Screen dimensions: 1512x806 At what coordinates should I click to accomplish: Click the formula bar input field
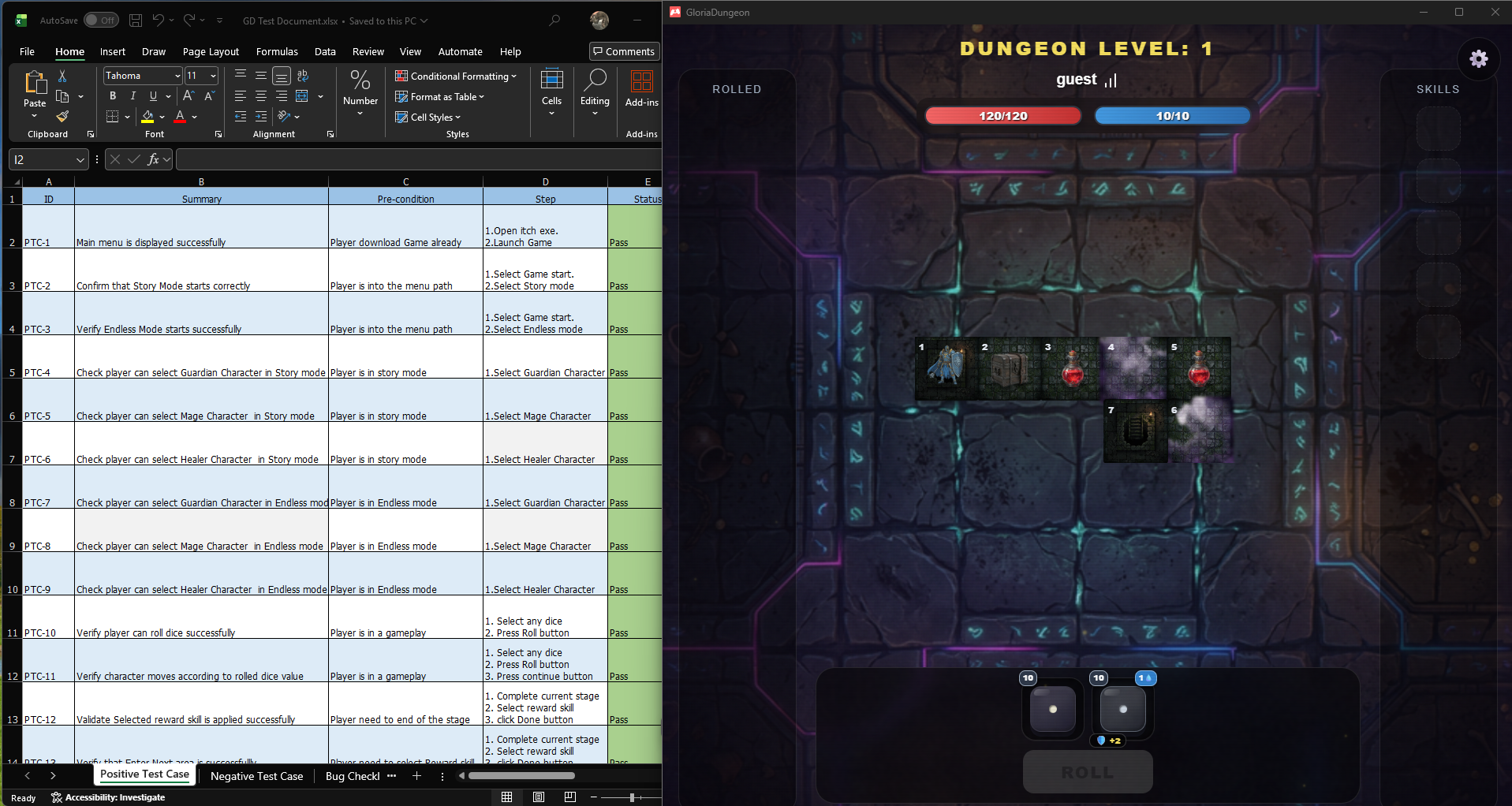[x=418, y=159]
